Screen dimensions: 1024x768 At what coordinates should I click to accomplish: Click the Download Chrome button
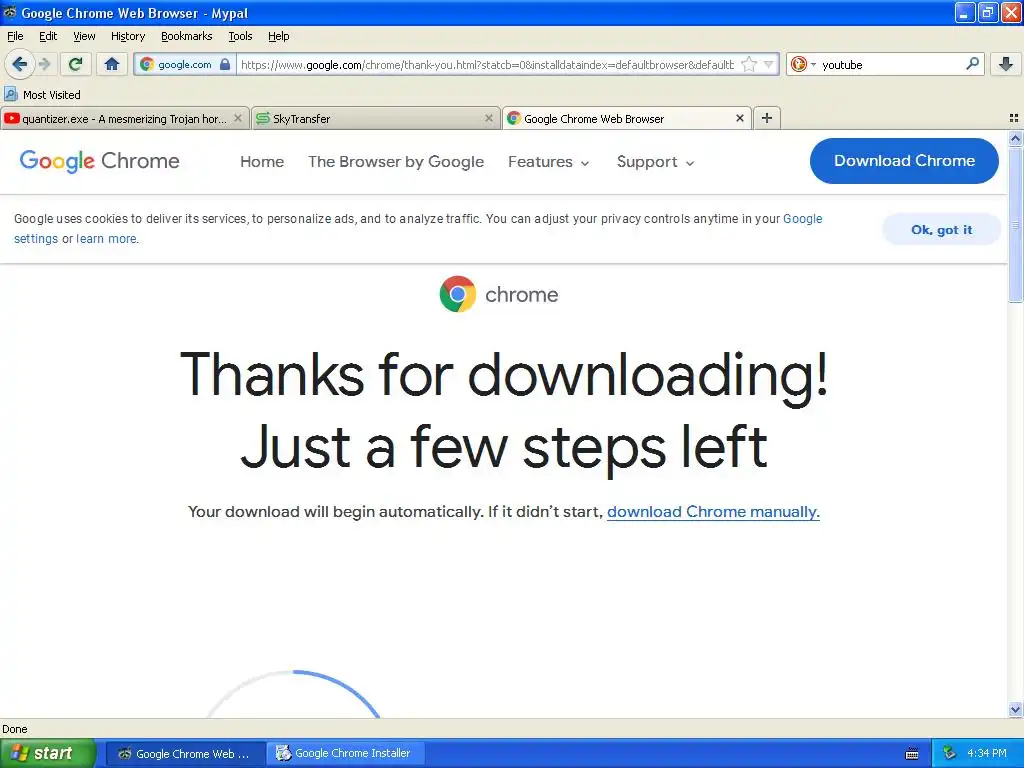pos(904,161)
